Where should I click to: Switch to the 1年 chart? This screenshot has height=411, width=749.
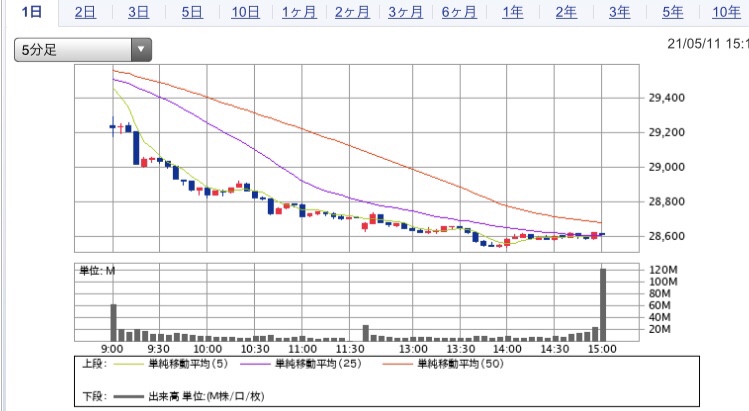(x=513, y=12)
